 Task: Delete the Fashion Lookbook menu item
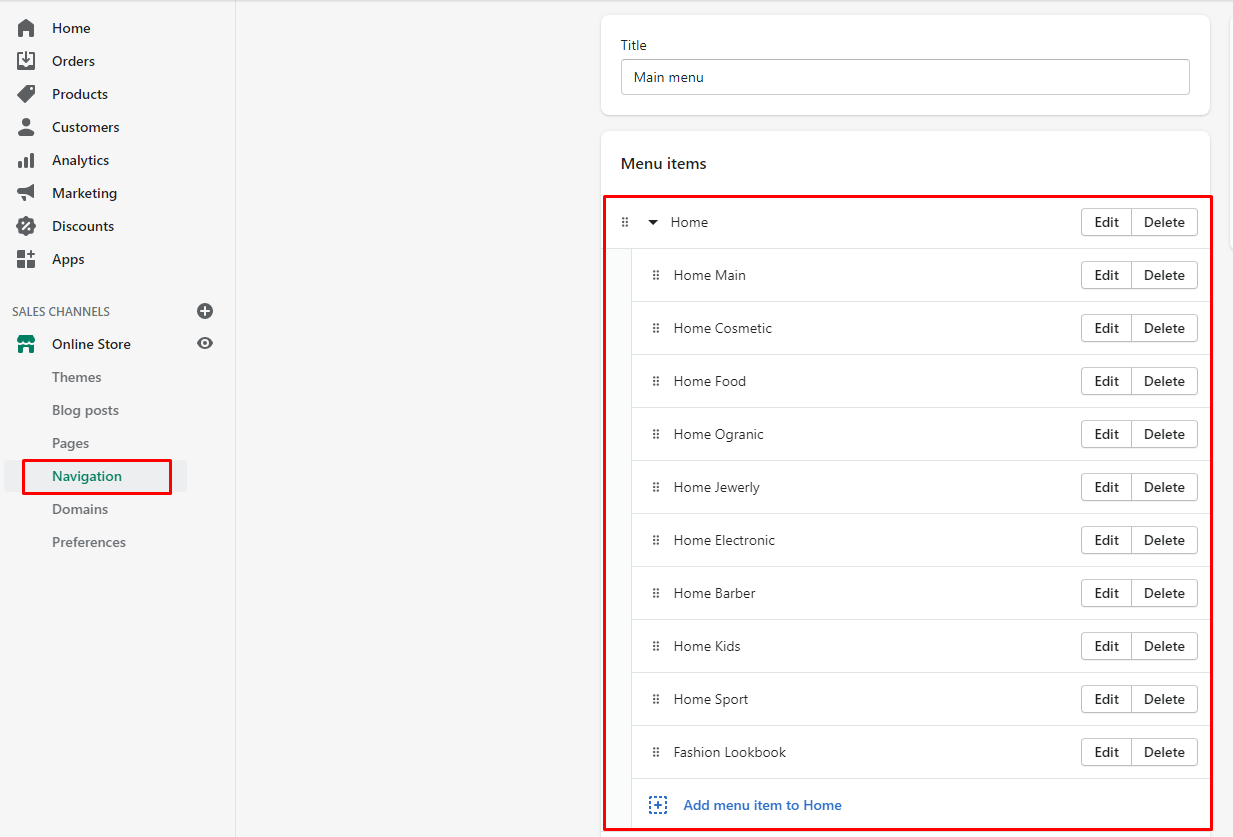(1164, 752)
